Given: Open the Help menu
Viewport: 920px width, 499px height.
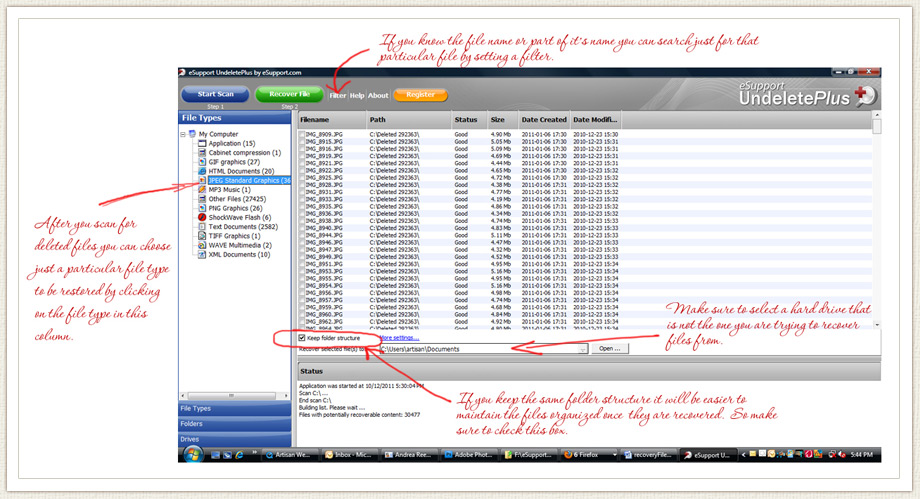Looking at the screenshot, I should pyautogui.click(x=357, y=95).
